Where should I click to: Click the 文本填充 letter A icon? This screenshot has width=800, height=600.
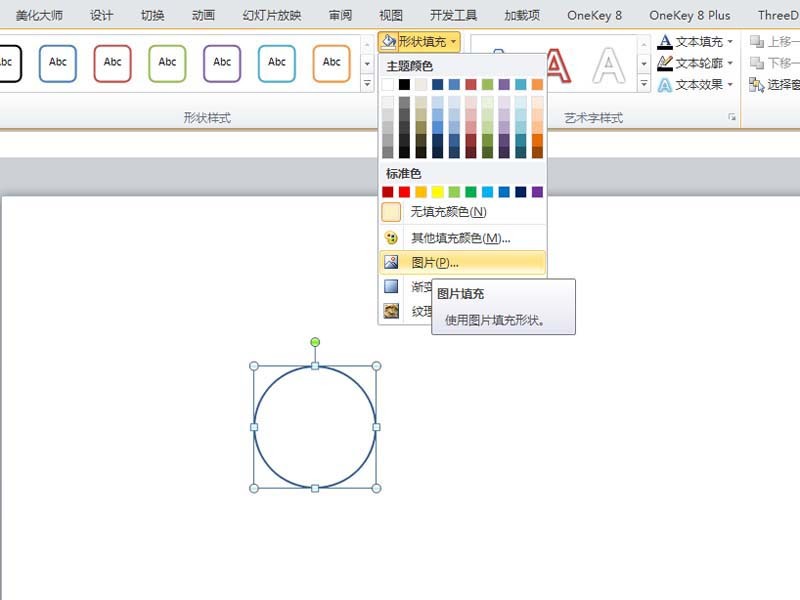[665, 41]
